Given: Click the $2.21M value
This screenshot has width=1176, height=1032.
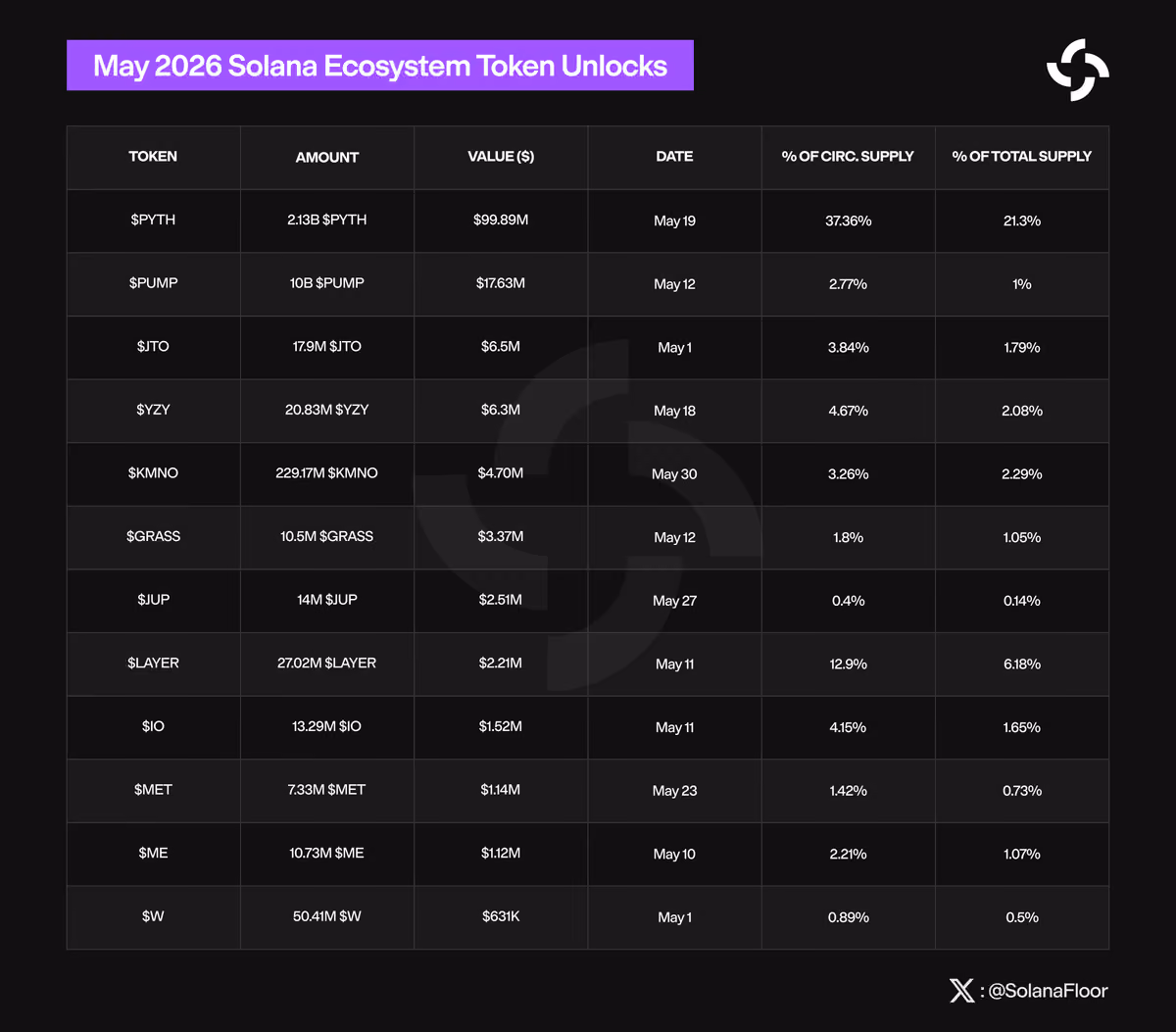Looking at the screenshot, I should point(501,663).
